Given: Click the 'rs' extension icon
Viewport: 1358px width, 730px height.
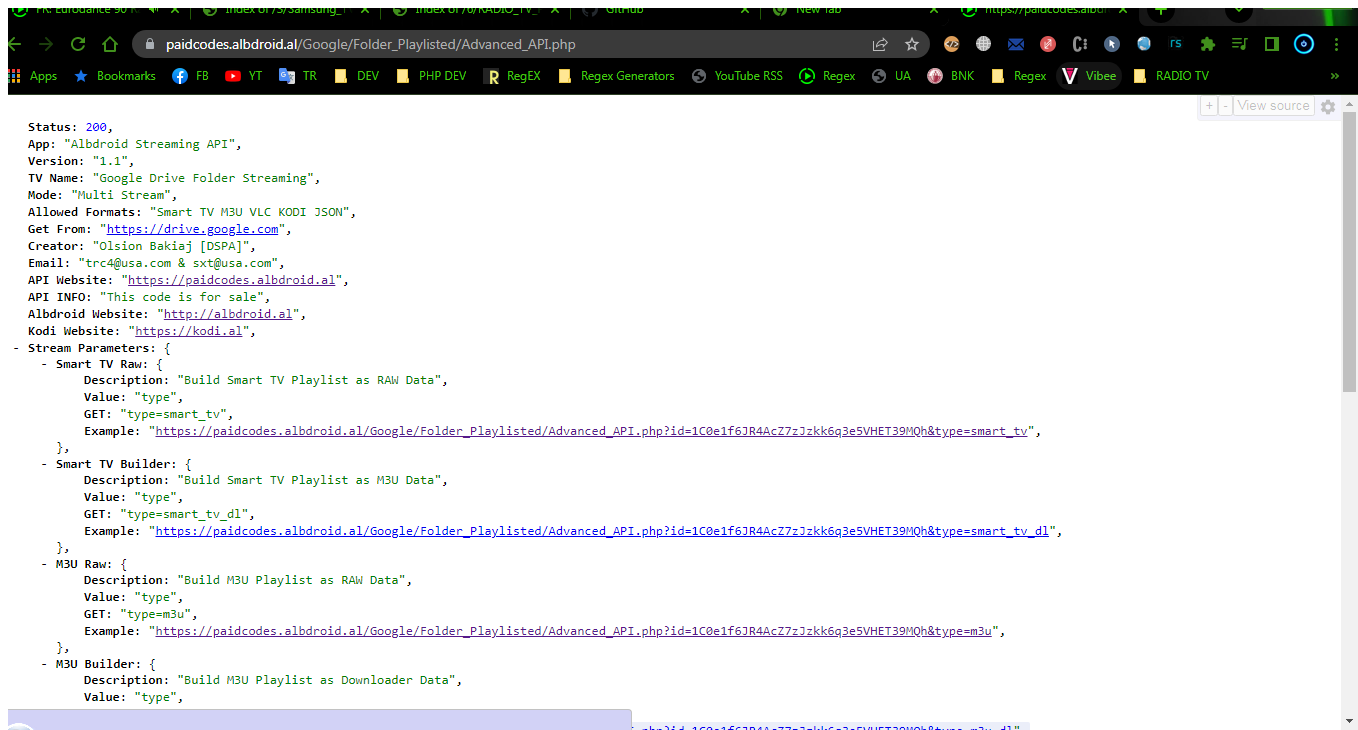Looking at the screenshot, I should [x=1176, y=43].
